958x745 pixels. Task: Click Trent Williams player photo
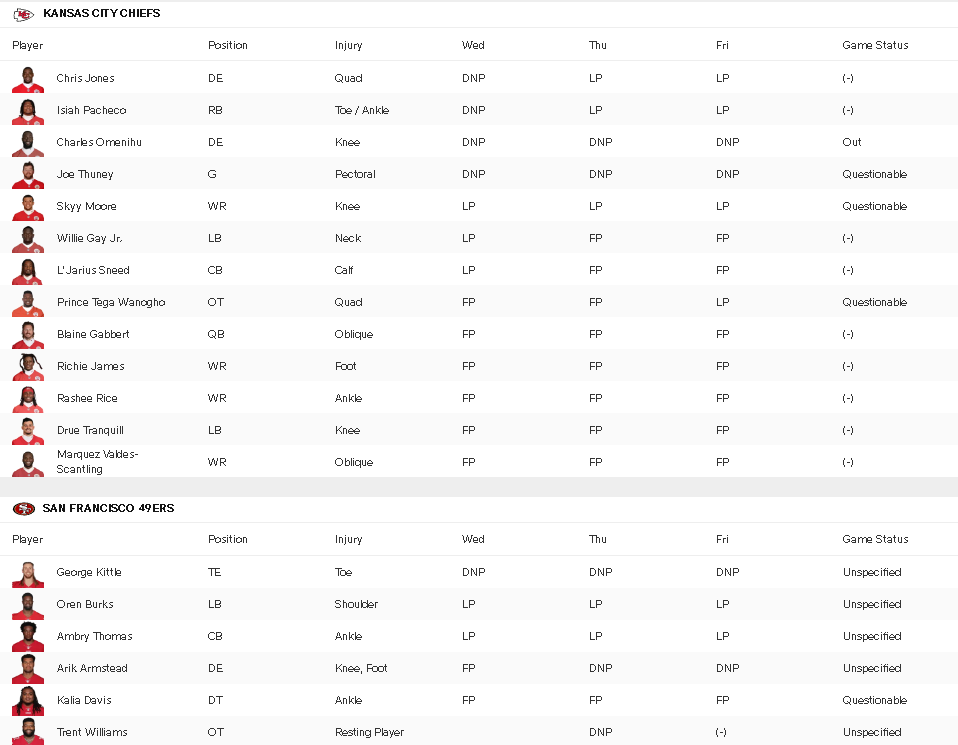(x=28, y=732)
